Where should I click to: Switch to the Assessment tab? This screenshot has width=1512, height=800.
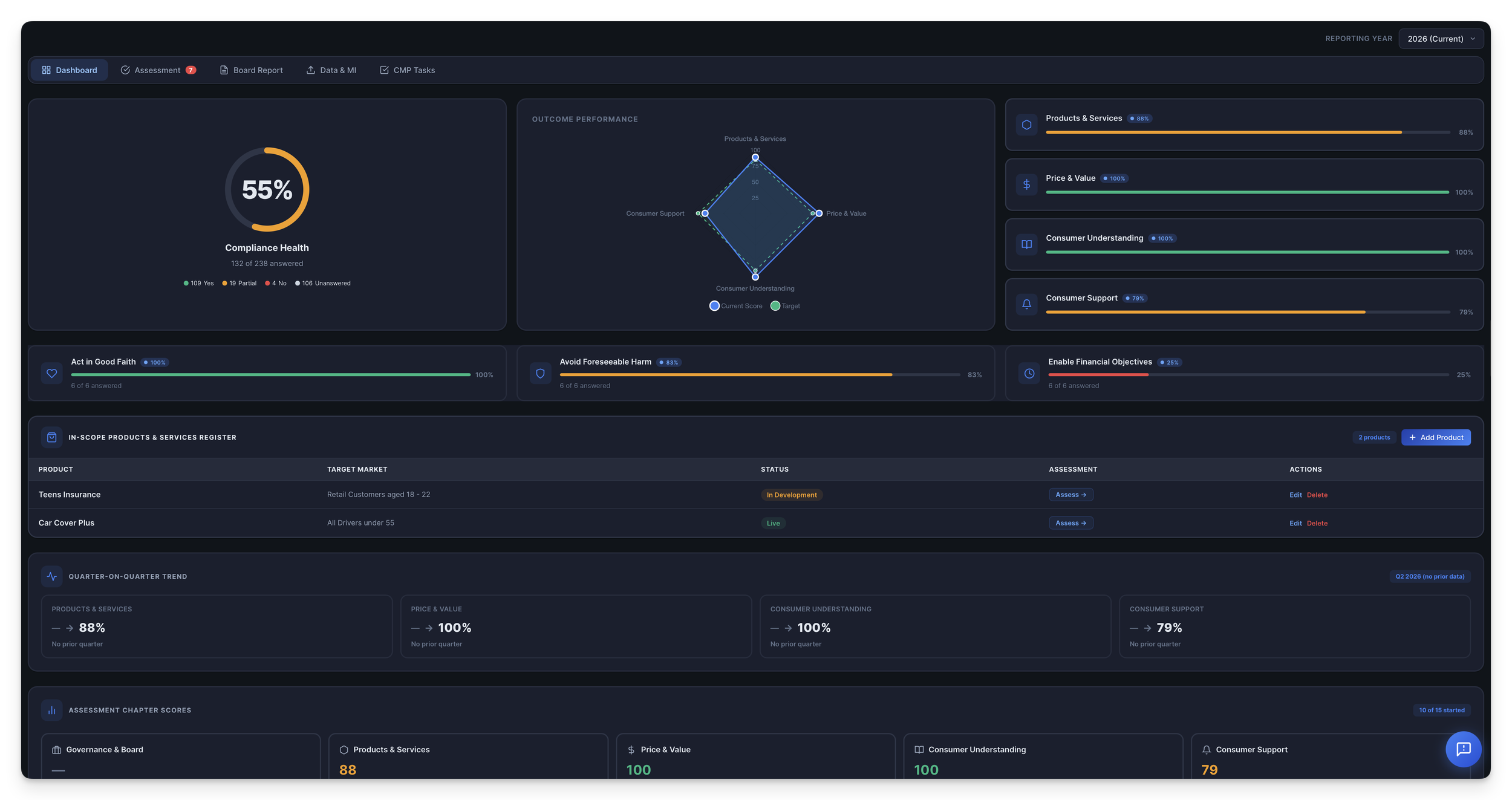(157, 70)
